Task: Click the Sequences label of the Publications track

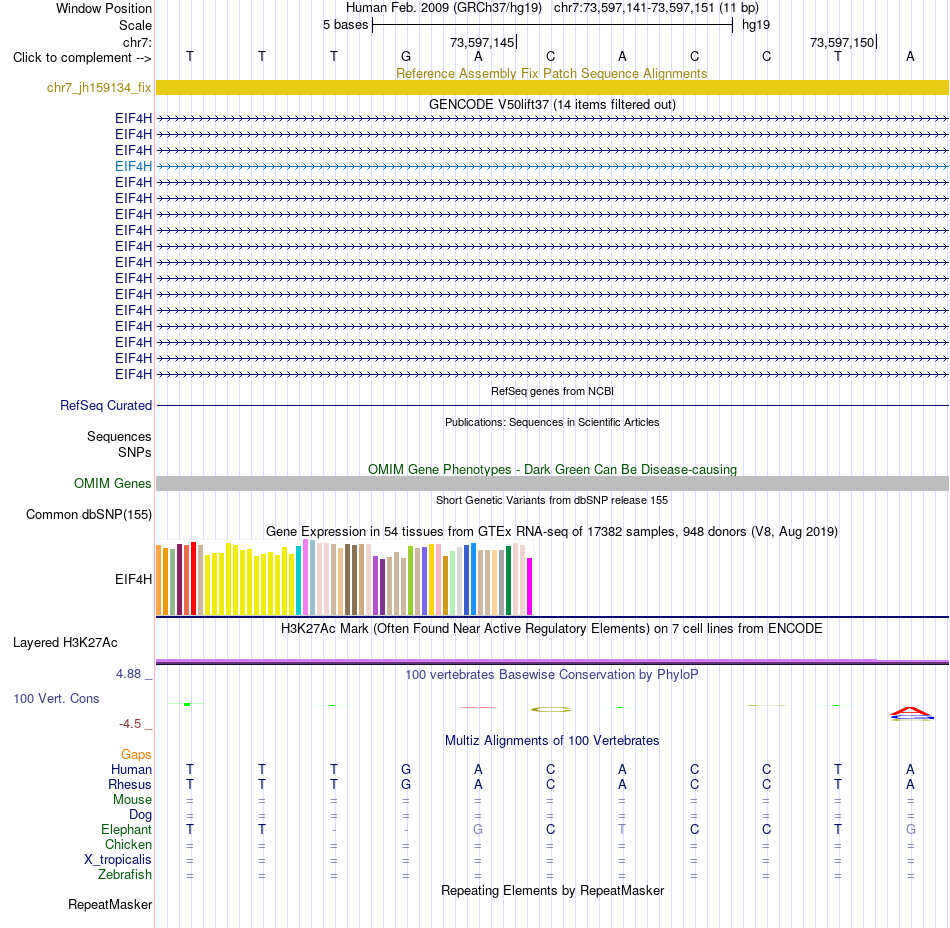Action: coord(119,436)
